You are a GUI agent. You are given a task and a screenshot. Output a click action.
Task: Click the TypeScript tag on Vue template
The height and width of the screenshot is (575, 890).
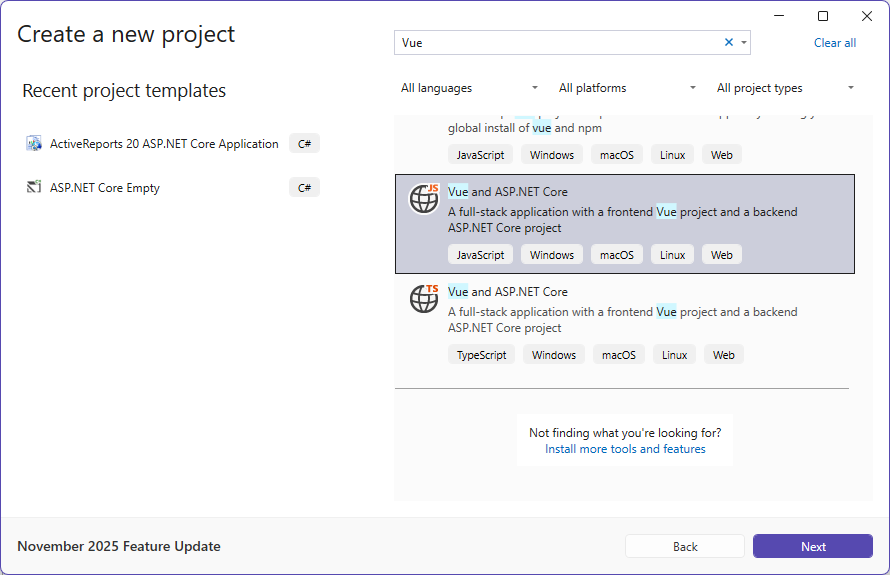481,355
